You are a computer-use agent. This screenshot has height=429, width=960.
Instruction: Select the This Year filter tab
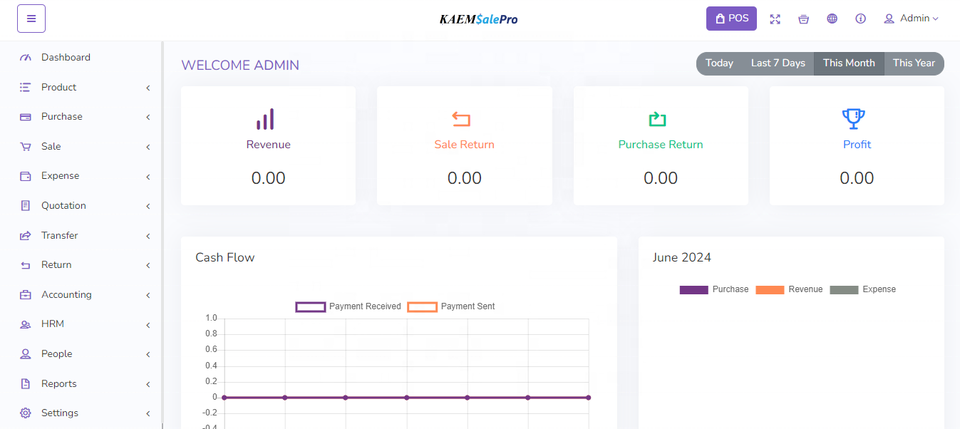[913, 63]
